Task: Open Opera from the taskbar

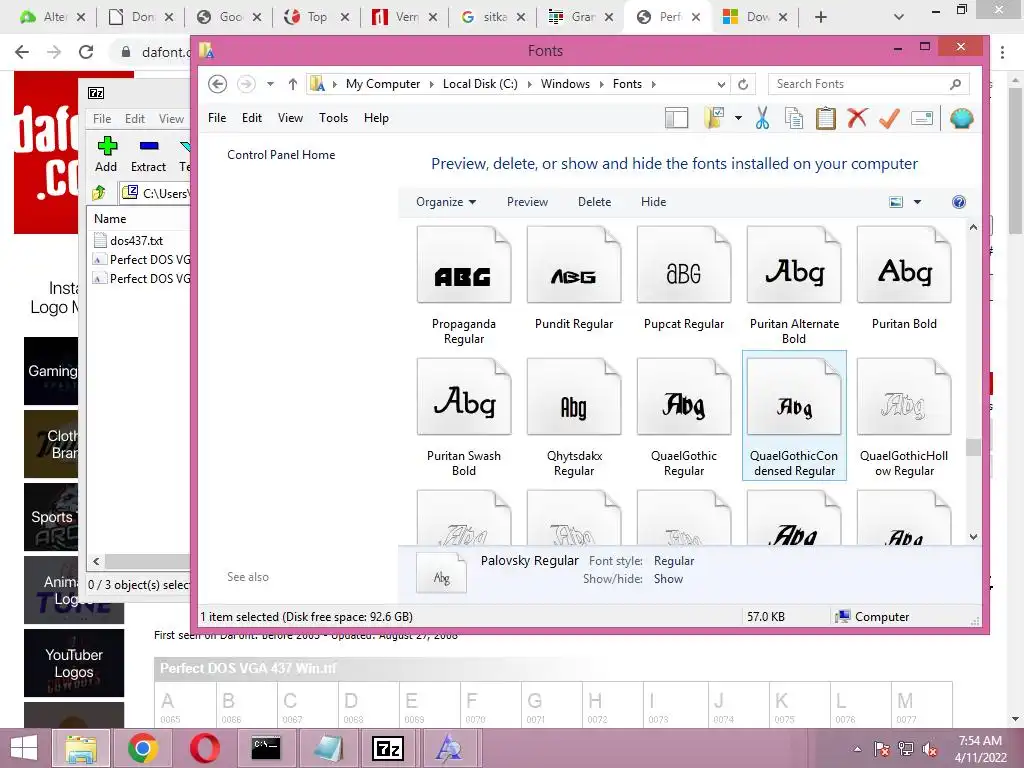Action: click(204, 748)
